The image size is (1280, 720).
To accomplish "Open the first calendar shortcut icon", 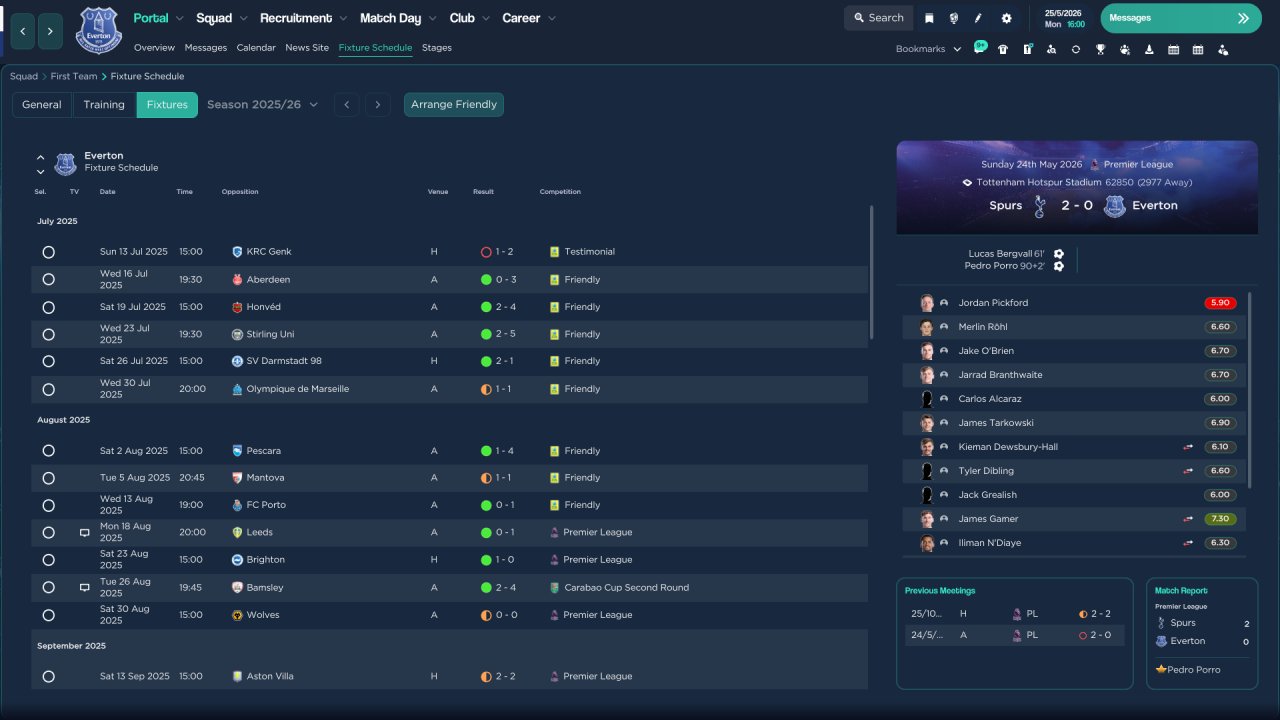I will [1173, 49].
